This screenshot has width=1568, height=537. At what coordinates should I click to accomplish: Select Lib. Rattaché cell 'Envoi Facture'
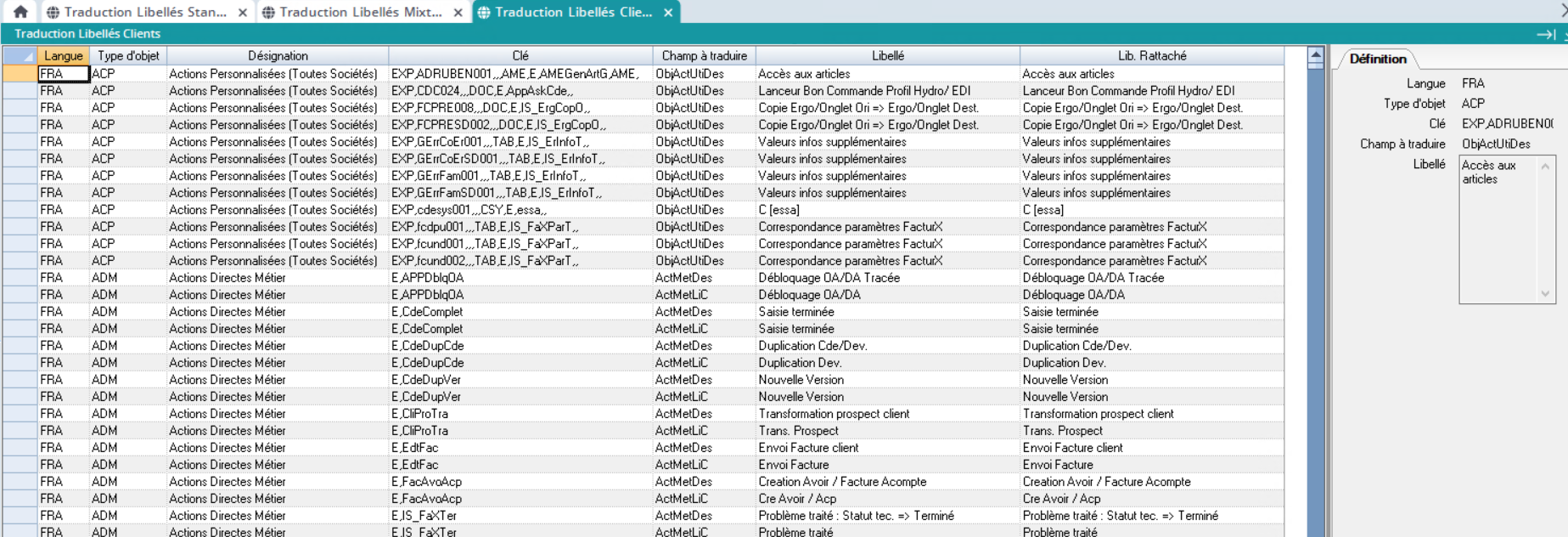[x=1152, y=465]
